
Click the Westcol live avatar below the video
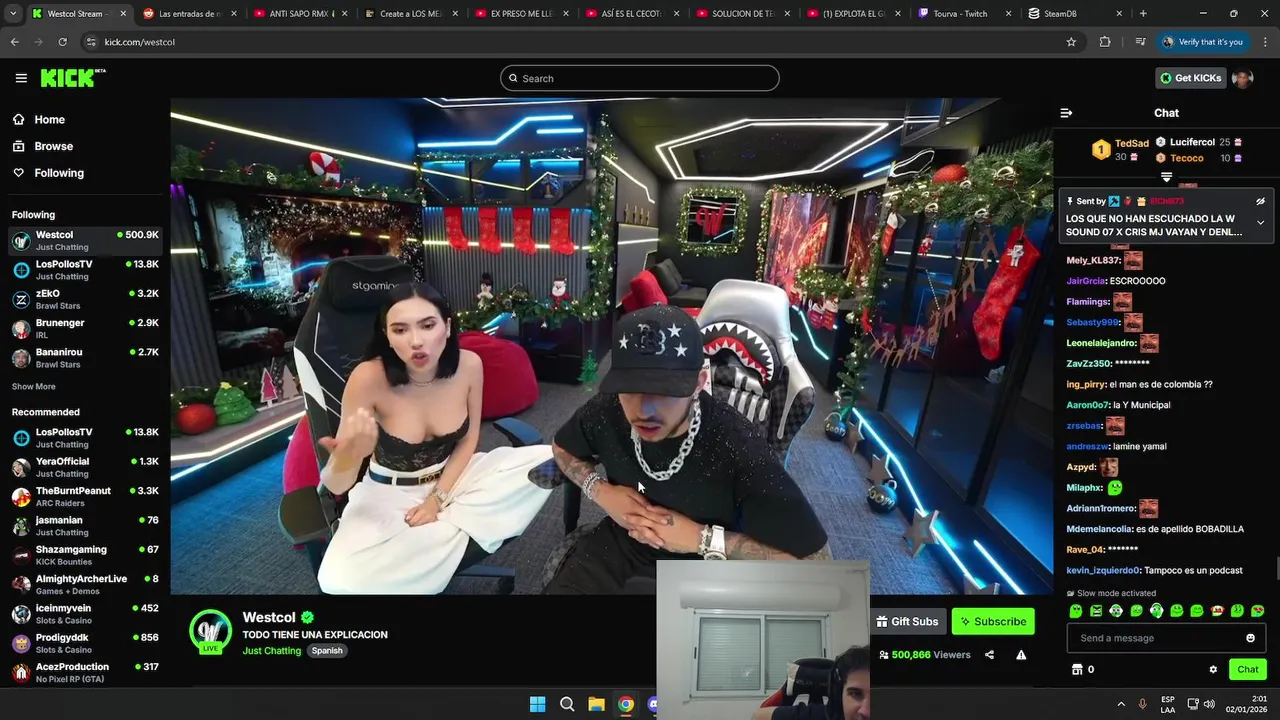tap(210, 631)
